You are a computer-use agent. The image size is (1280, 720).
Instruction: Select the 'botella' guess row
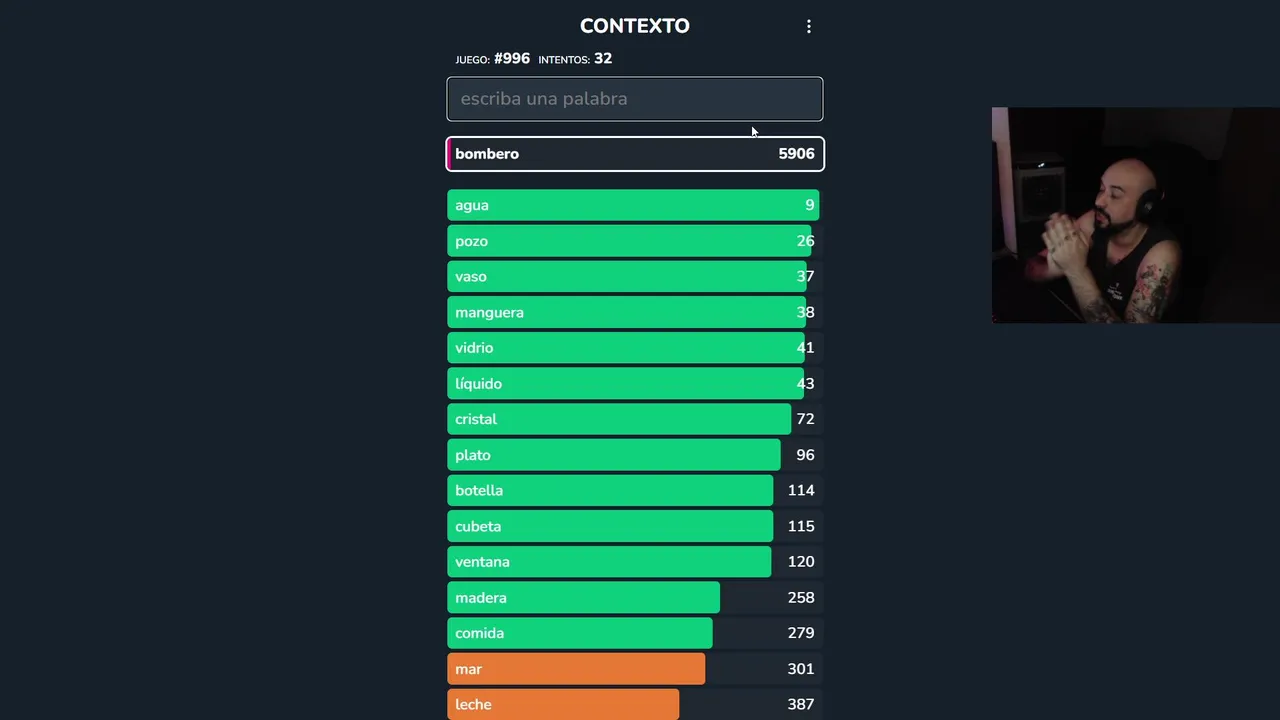tap(634, 491)
